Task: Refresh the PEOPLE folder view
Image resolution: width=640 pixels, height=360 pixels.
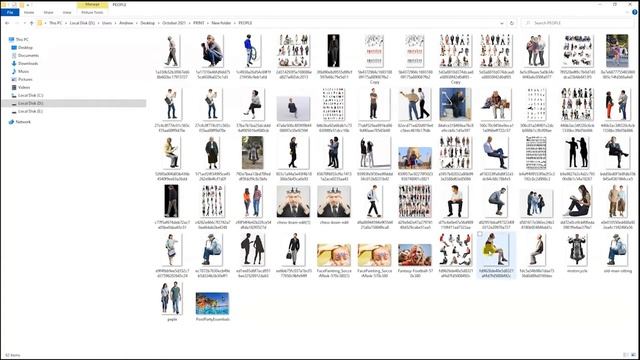Action: pos(512,23)
